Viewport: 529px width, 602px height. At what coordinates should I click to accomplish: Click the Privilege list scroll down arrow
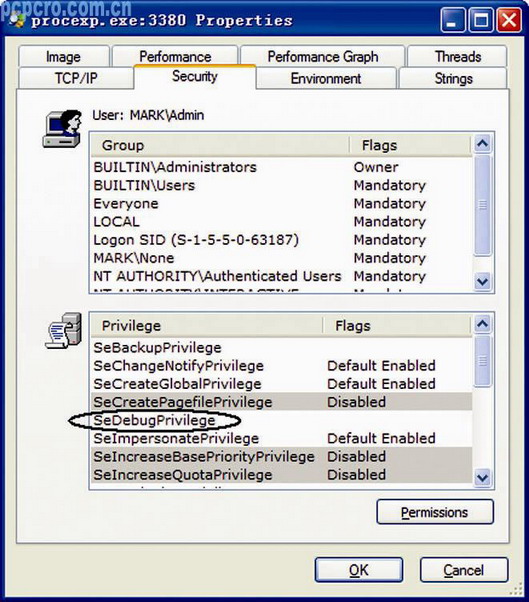point(482,478)
